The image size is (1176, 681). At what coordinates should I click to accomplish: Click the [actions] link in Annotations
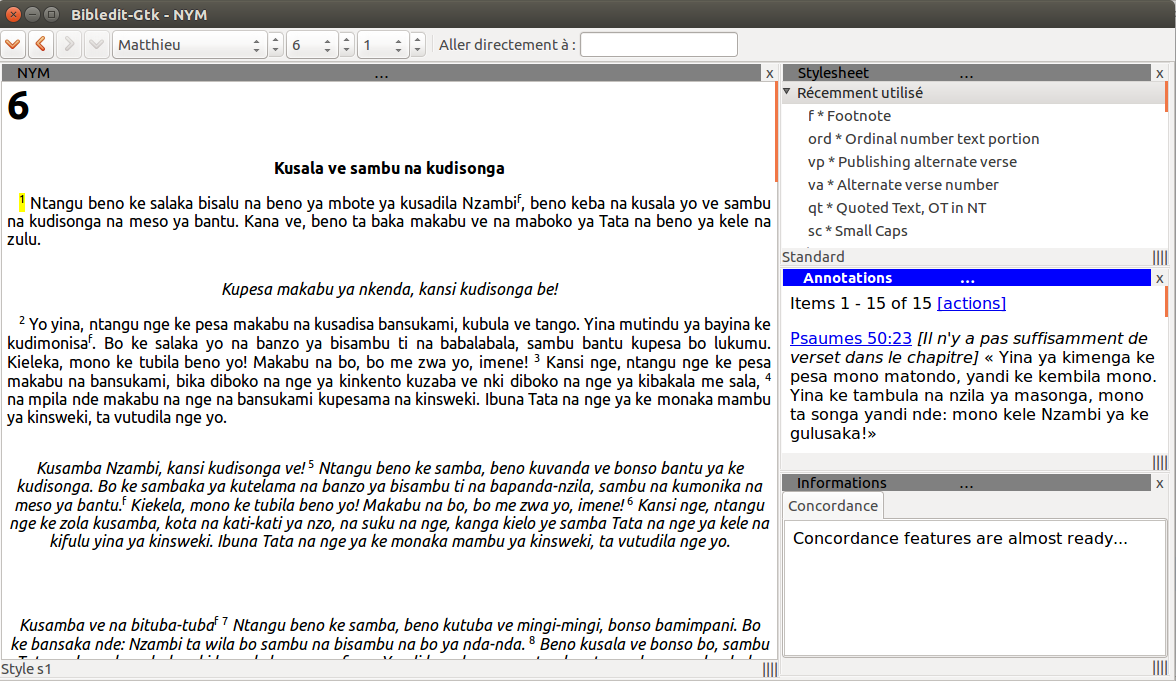[971, 303]
